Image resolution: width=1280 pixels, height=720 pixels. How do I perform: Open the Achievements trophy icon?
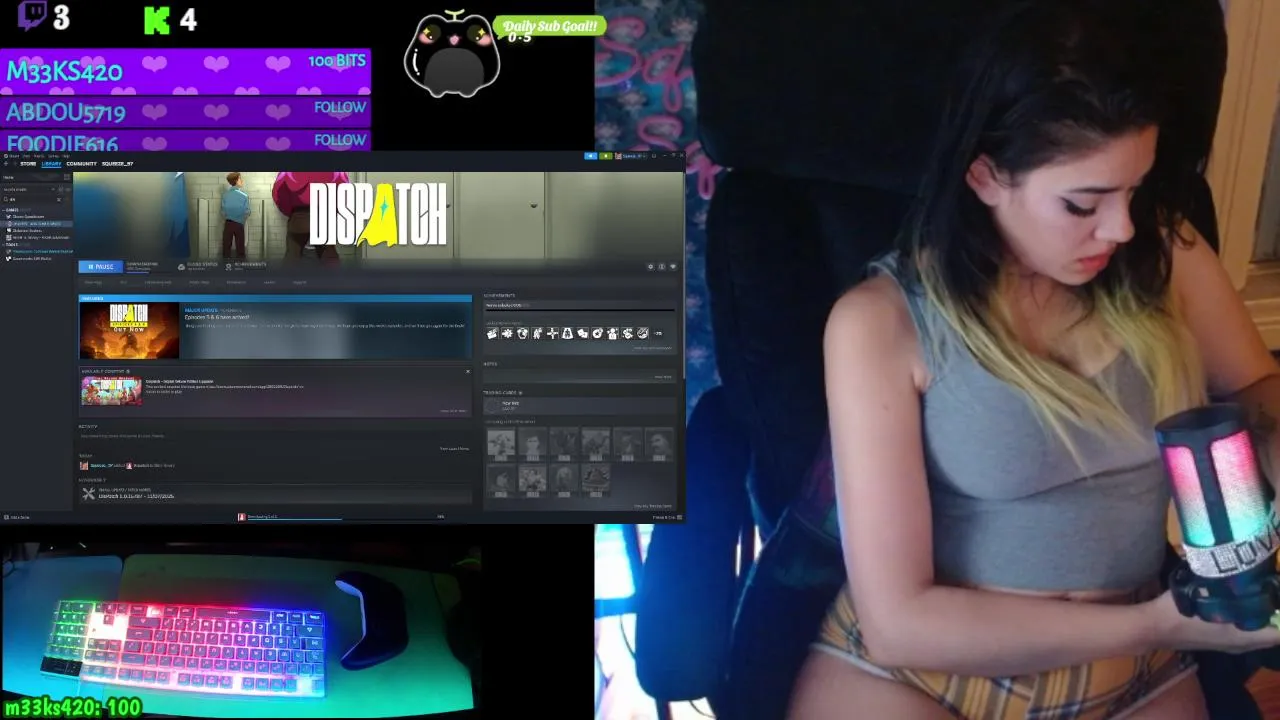click(x=229, y=267)
